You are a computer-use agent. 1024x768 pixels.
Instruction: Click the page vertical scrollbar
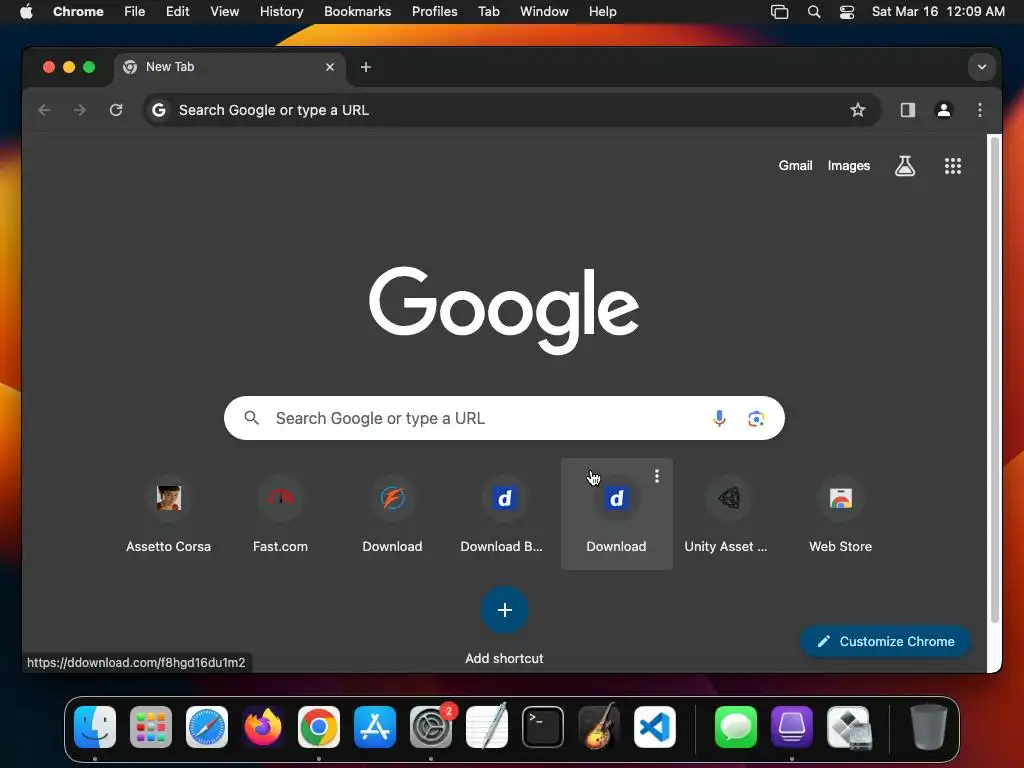click(994, 379)
